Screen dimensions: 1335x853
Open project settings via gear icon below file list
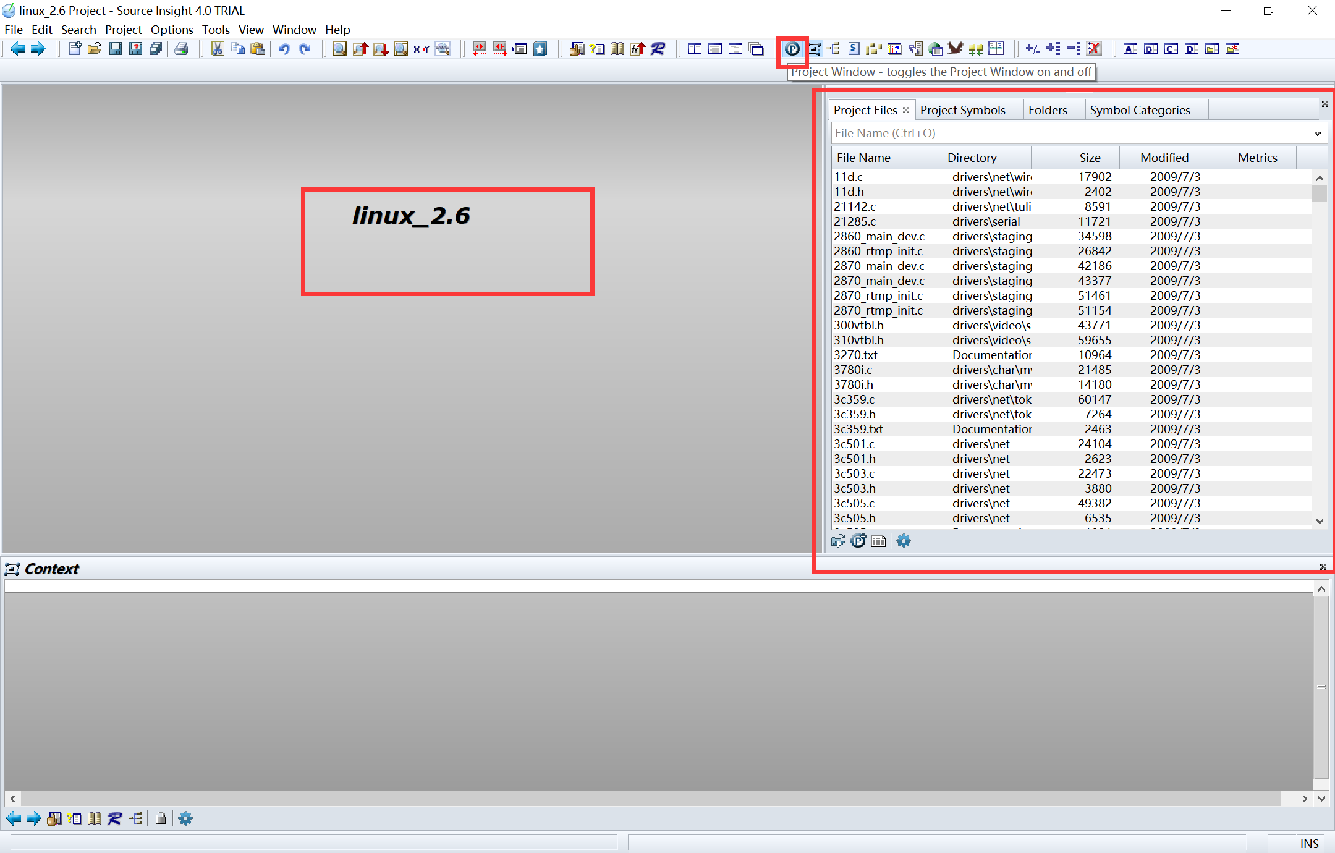903,540
